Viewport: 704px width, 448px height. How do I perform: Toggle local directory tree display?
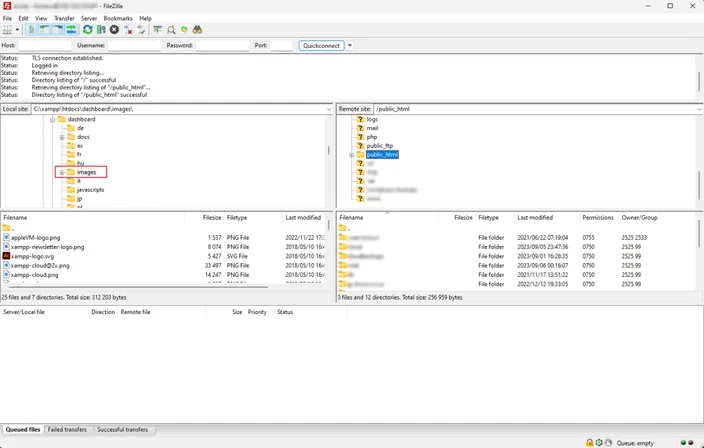(x=44, y=30)
